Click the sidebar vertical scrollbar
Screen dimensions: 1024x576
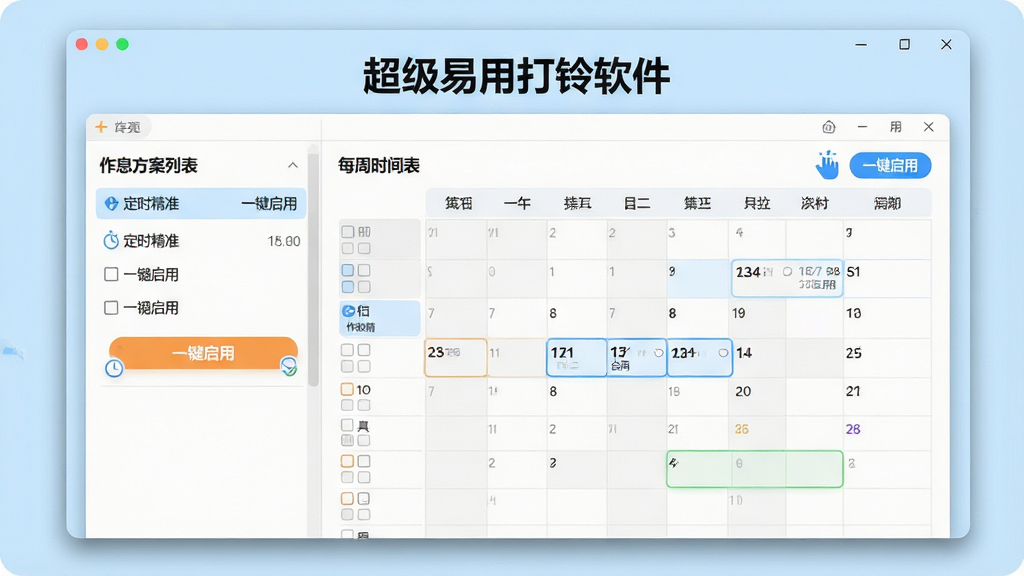pos(313,268)
